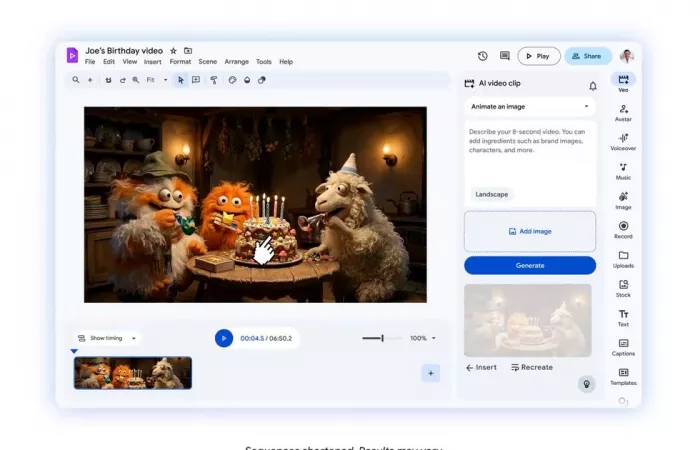This screenshot has width=700, height=450.
Task: Open the Voiceover panel
Action: 623,140
